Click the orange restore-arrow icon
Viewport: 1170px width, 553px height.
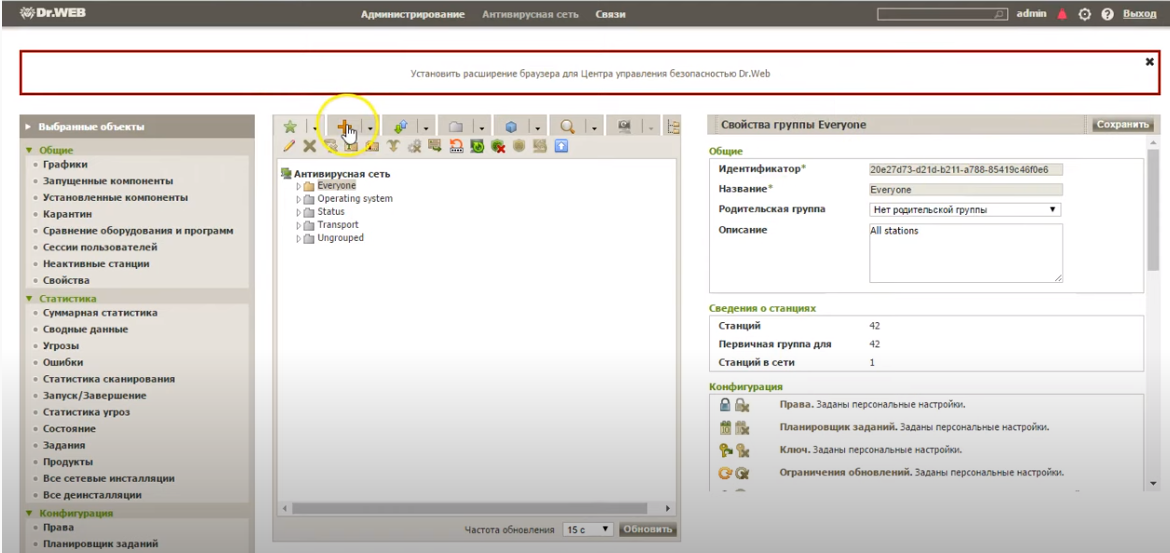tap(457, 146)
